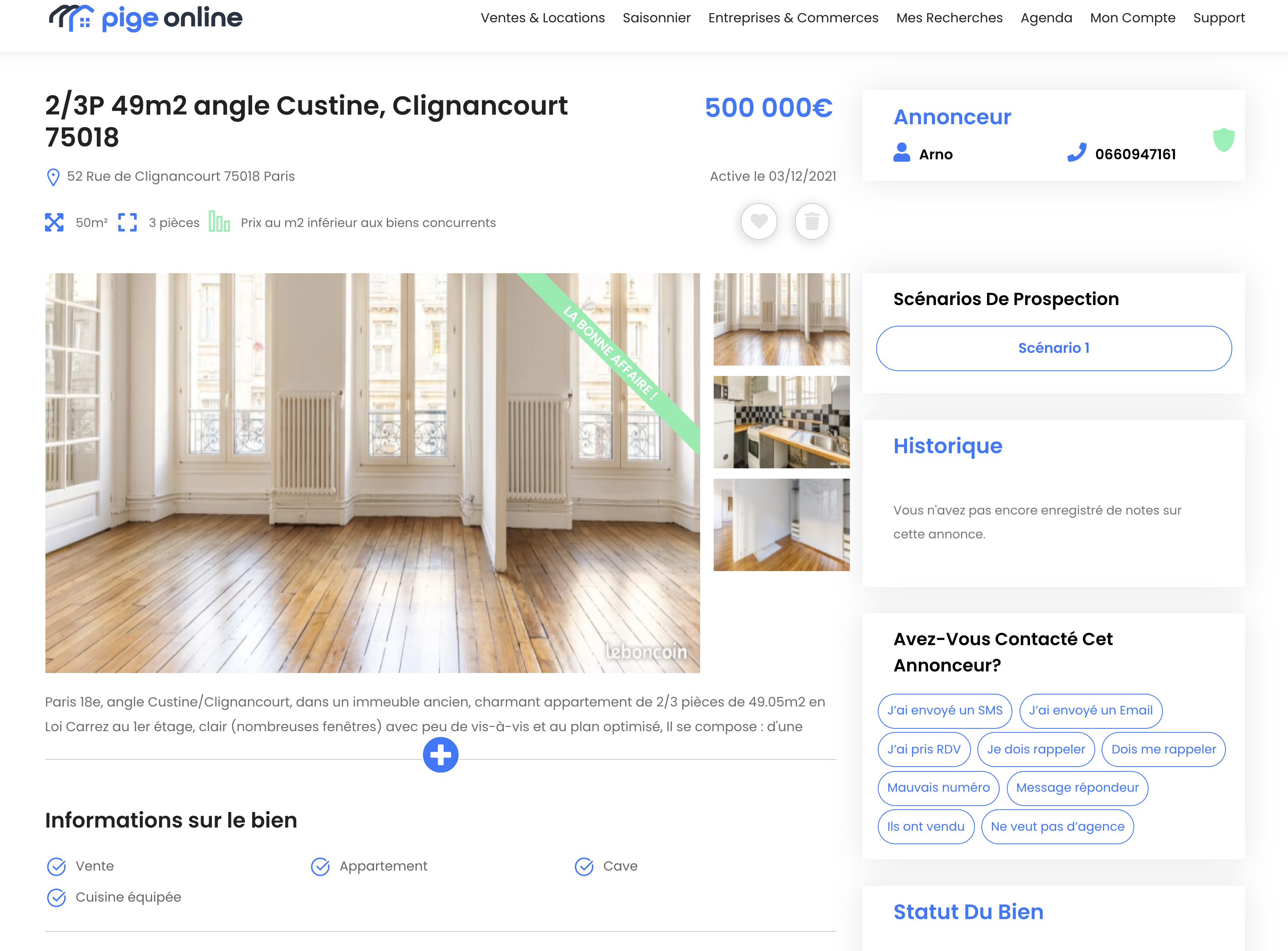Click the Historique heading
The height and width of the screenshot is (951, 1288).
pos(948,446)
